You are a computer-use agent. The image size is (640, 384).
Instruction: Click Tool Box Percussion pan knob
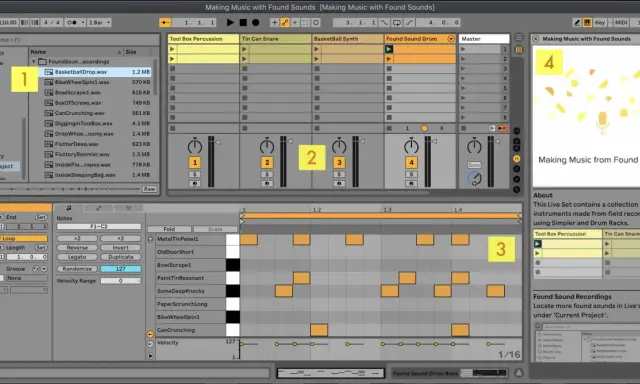pyautogui.click(x=195, y=146)
